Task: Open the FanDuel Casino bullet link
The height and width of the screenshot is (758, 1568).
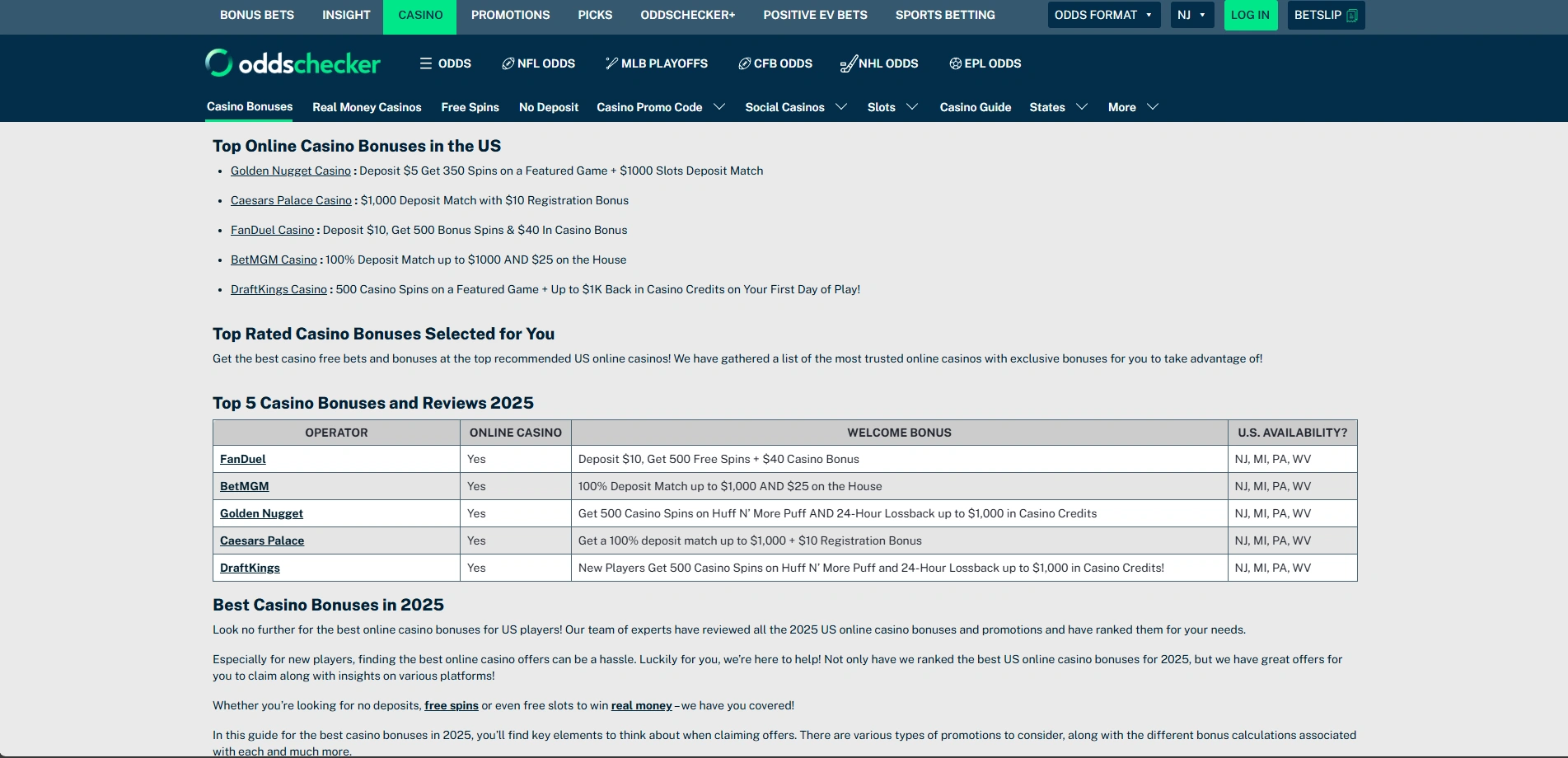Action: point(272,230)
